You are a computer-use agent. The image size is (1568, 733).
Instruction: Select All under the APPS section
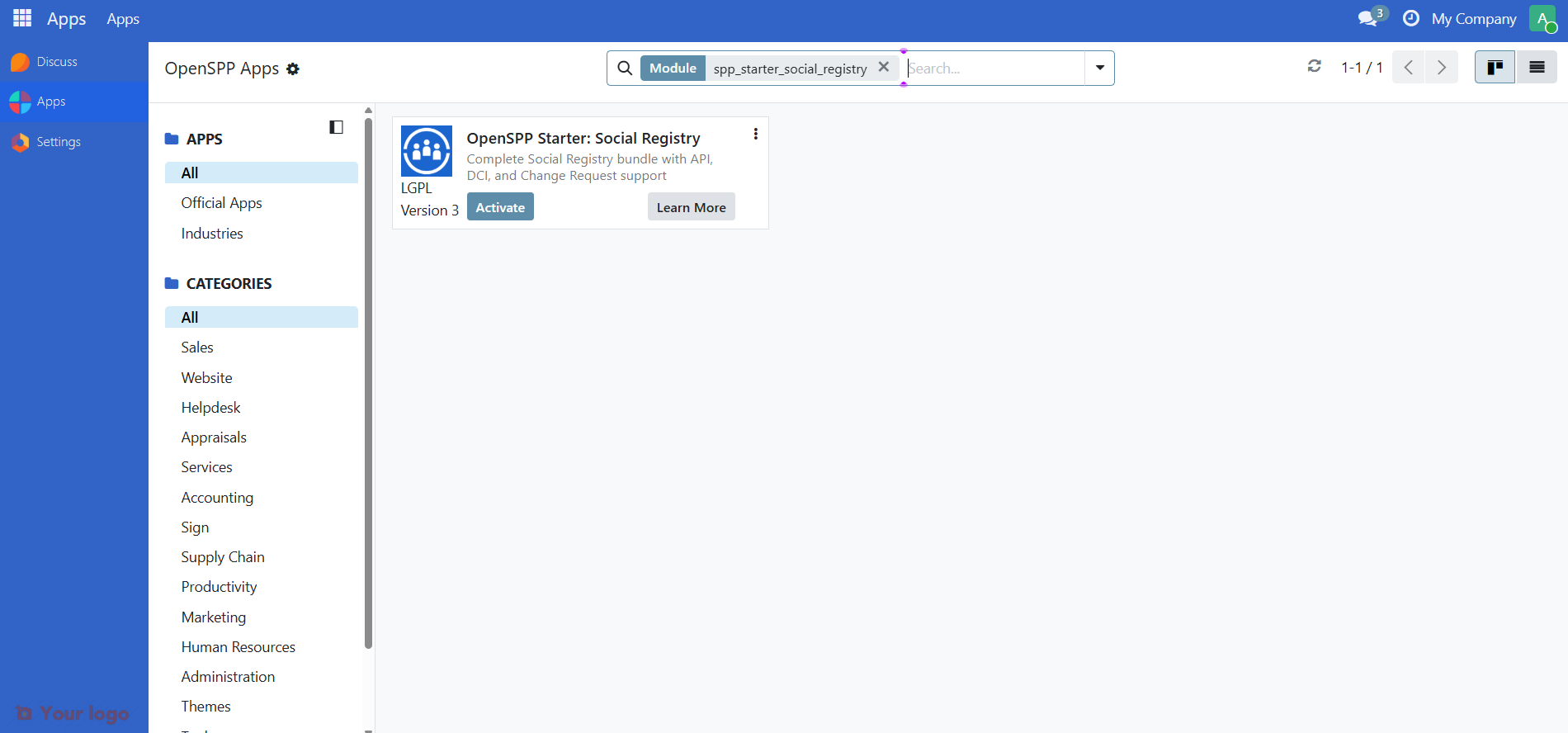click(262, 173)
